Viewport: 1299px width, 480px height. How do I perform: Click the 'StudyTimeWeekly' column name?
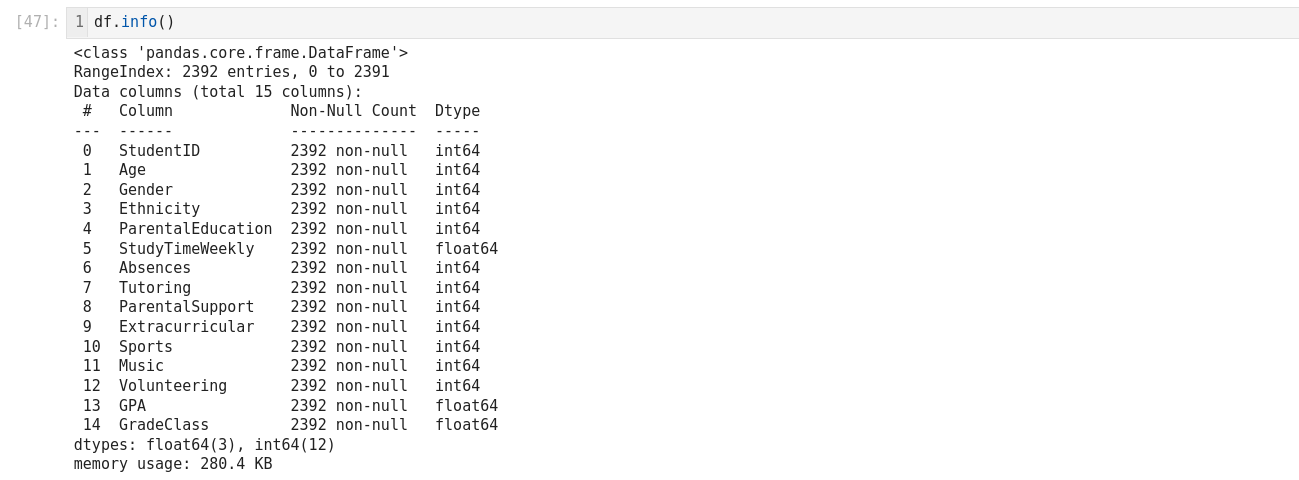[x=186, y=249]
